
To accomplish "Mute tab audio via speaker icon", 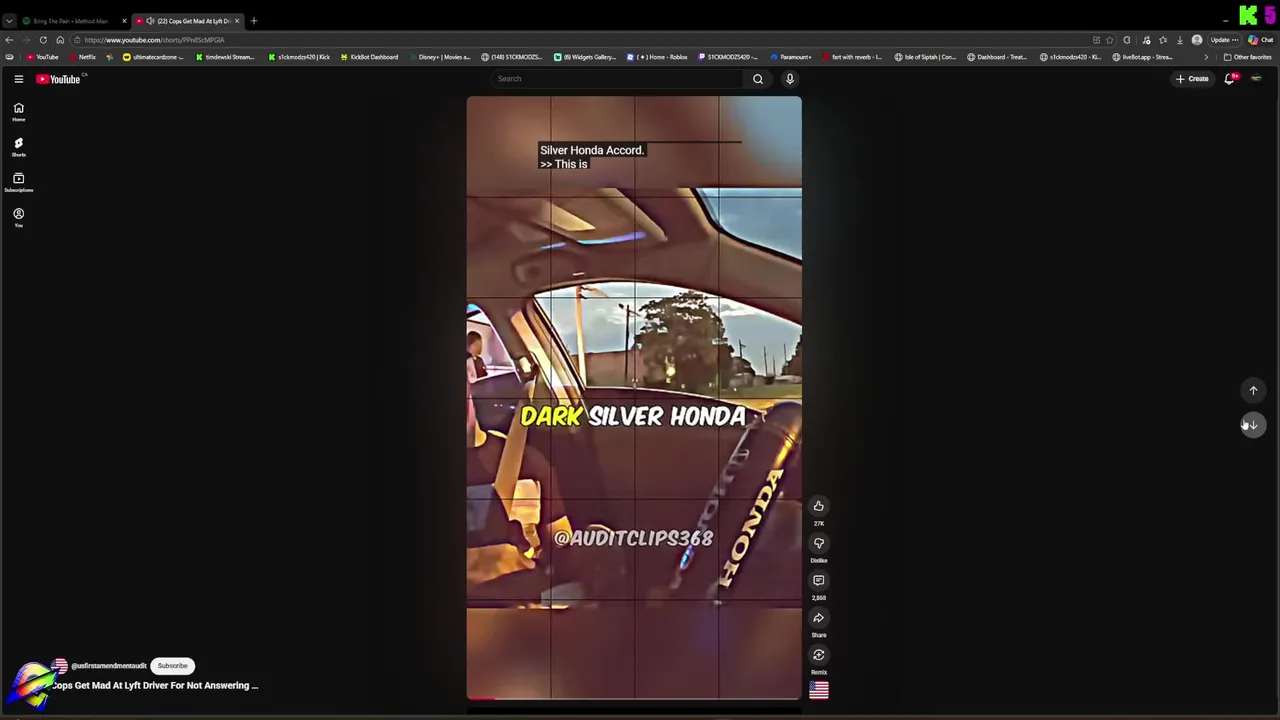I will (149, 21).
